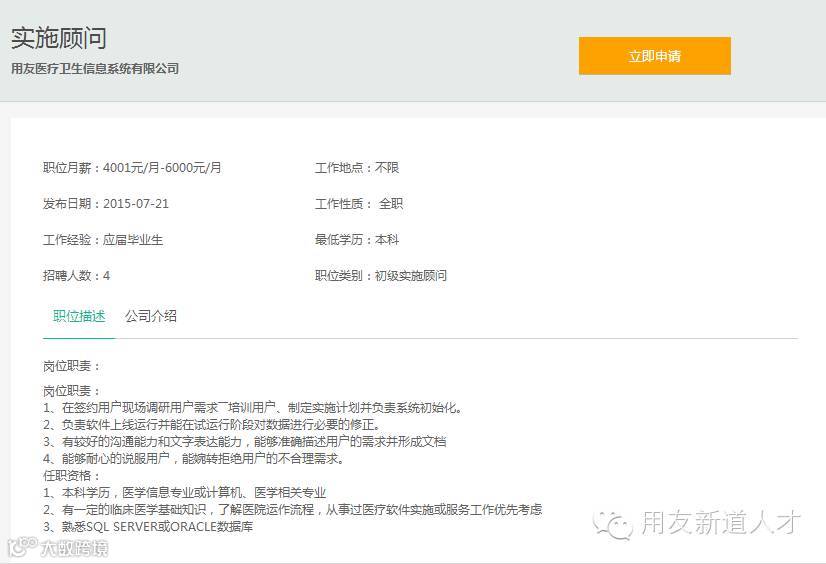Image resolution: width=826 pixels, height=564 pixels.
Task: Click the 招聘人数：4 entry
Action: (76, 275)
